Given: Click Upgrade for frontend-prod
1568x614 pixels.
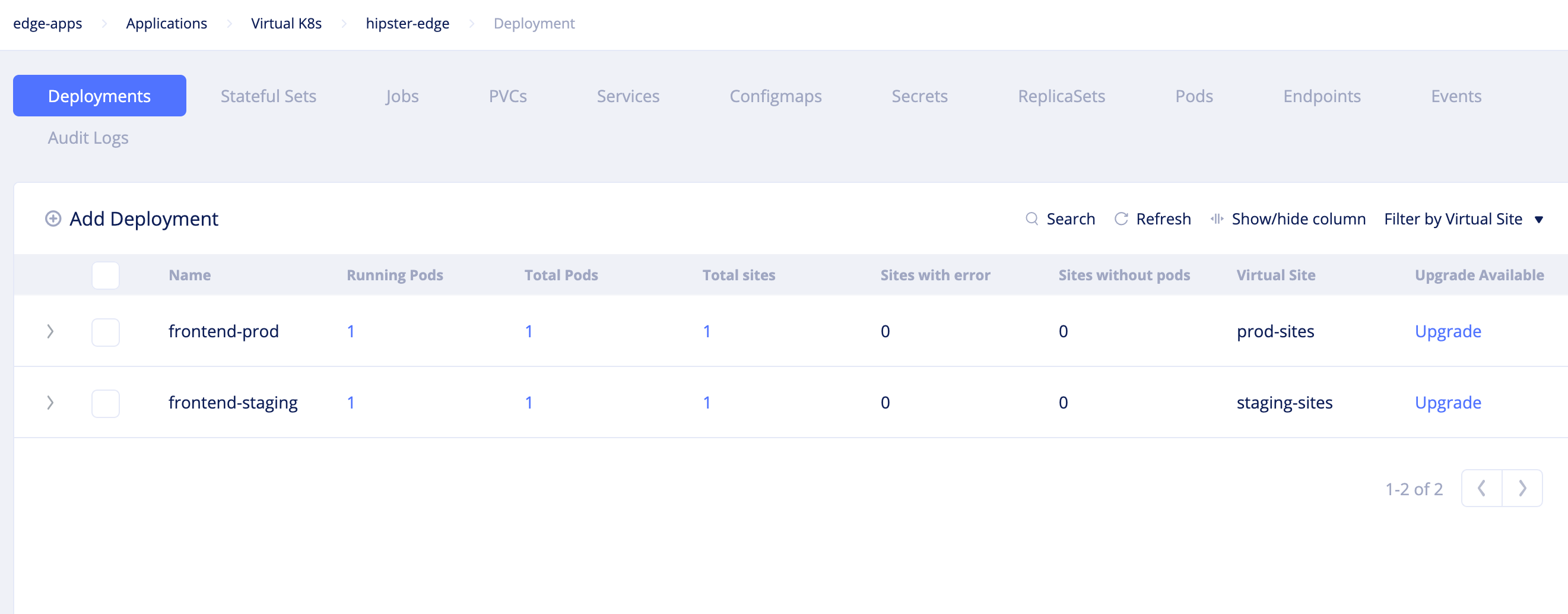Looking at the screenshot, I should (1449, 332).
